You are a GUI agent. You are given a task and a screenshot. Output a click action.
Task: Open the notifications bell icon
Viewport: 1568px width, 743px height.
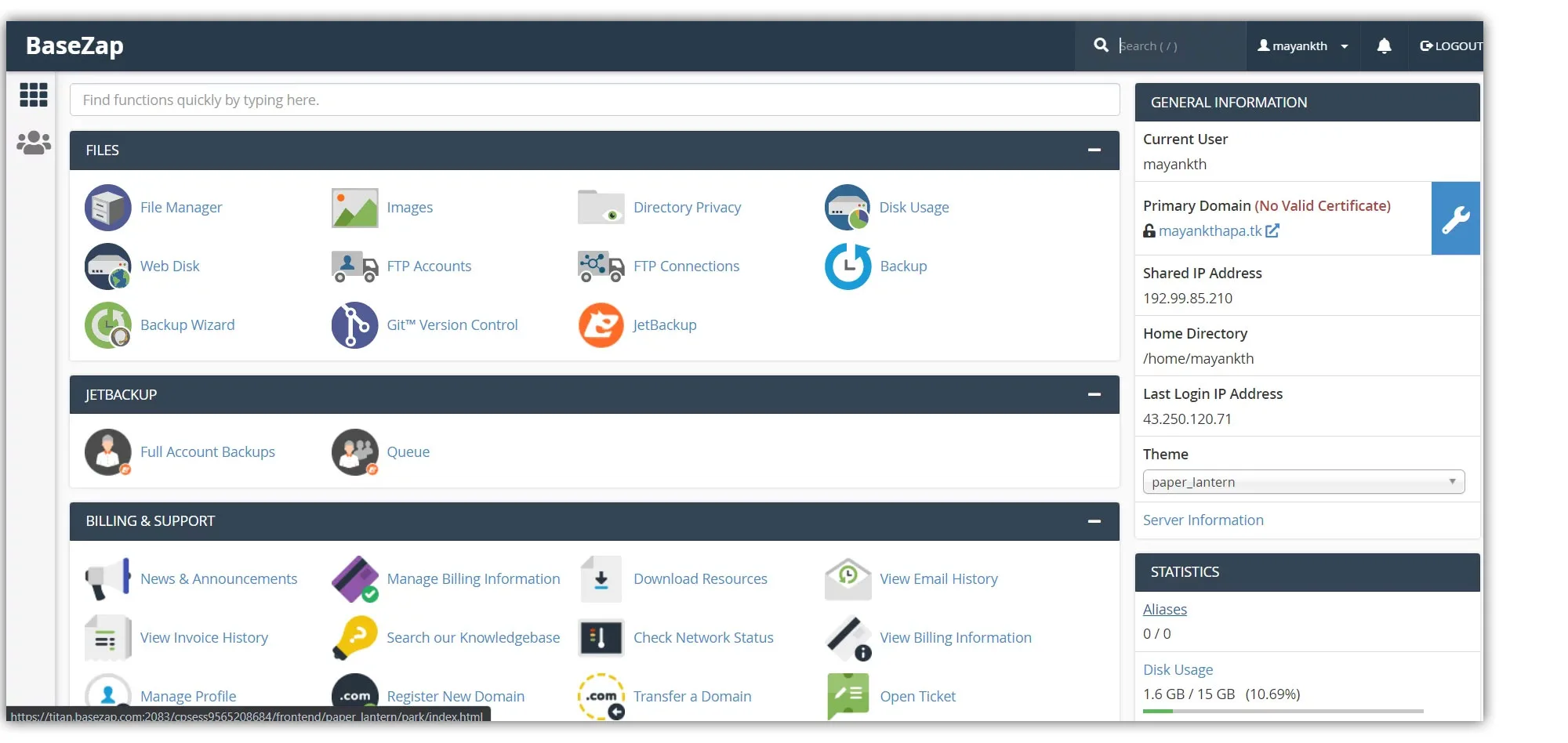pyautogui.click(x=1384, y=46)
